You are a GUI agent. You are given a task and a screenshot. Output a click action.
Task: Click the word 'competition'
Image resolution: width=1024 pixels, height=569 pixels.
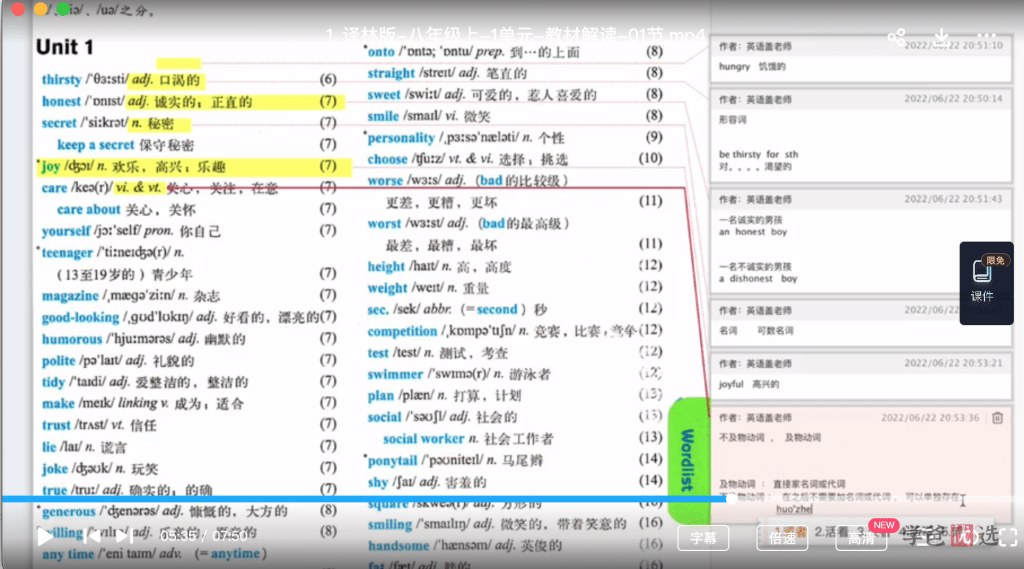point(402,331)
